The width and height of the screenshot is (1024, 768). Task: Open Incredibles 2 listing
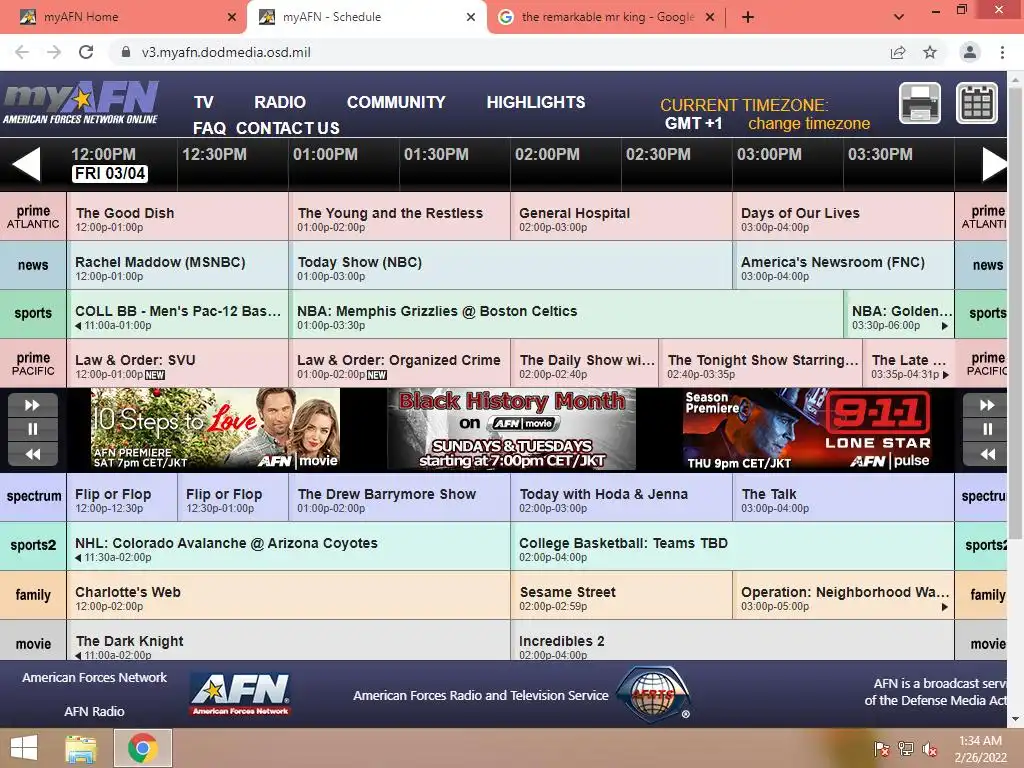coord(733,641)
